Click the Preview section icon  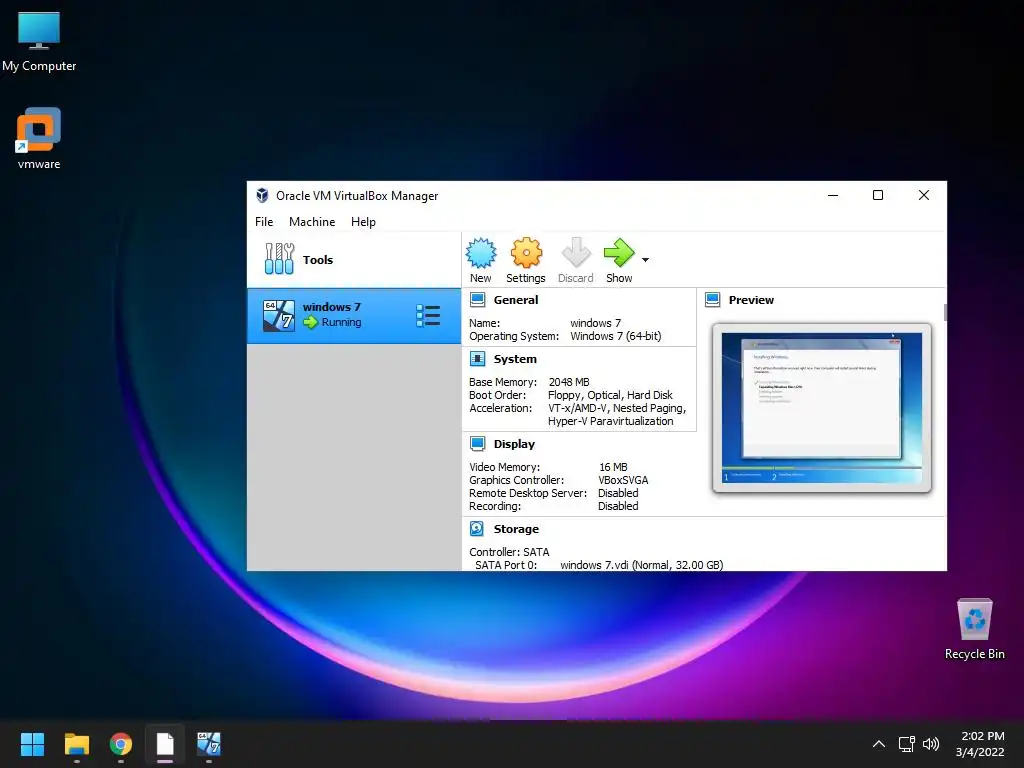712,300
